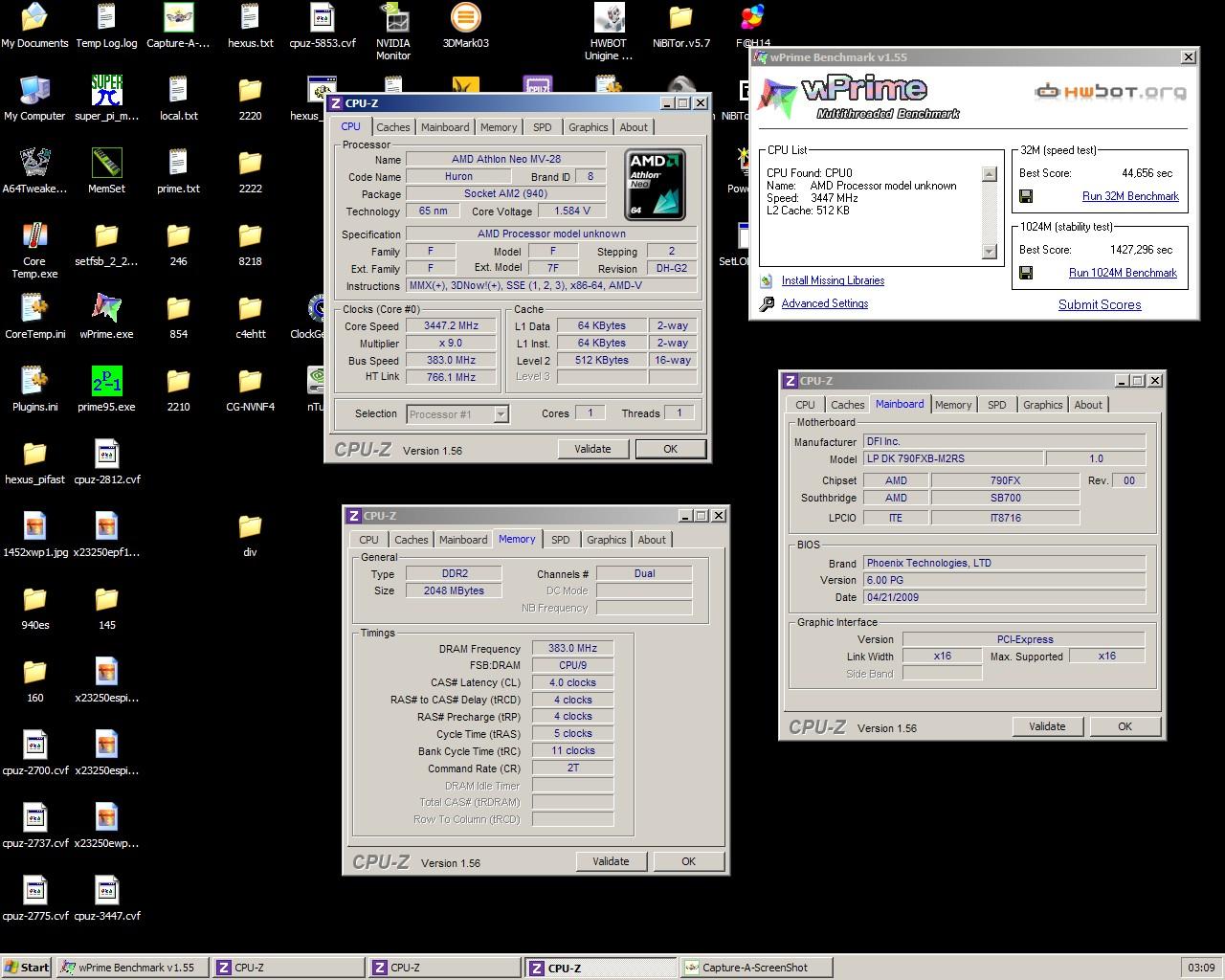The height and width of the screenshot is (980, 1225).
Task: Open Memory tab in CPU-Z Mainboard window
Action: [x=953, y=405]
